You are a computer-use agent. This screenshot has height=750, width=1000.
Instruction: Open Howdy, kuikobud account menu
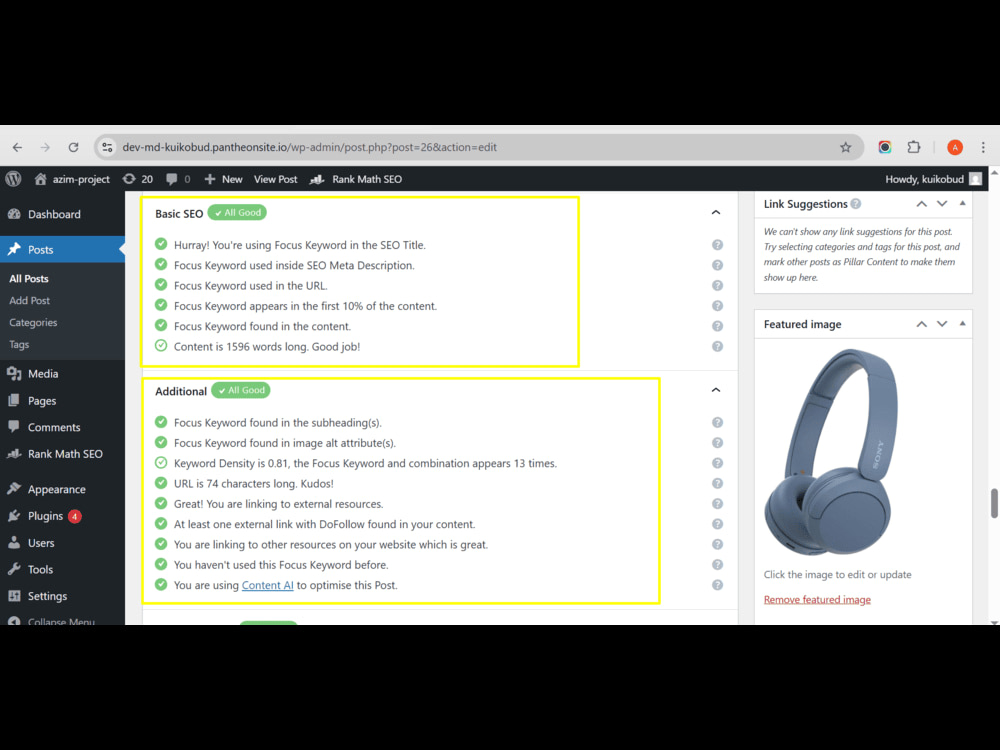(x=934, y=179)
